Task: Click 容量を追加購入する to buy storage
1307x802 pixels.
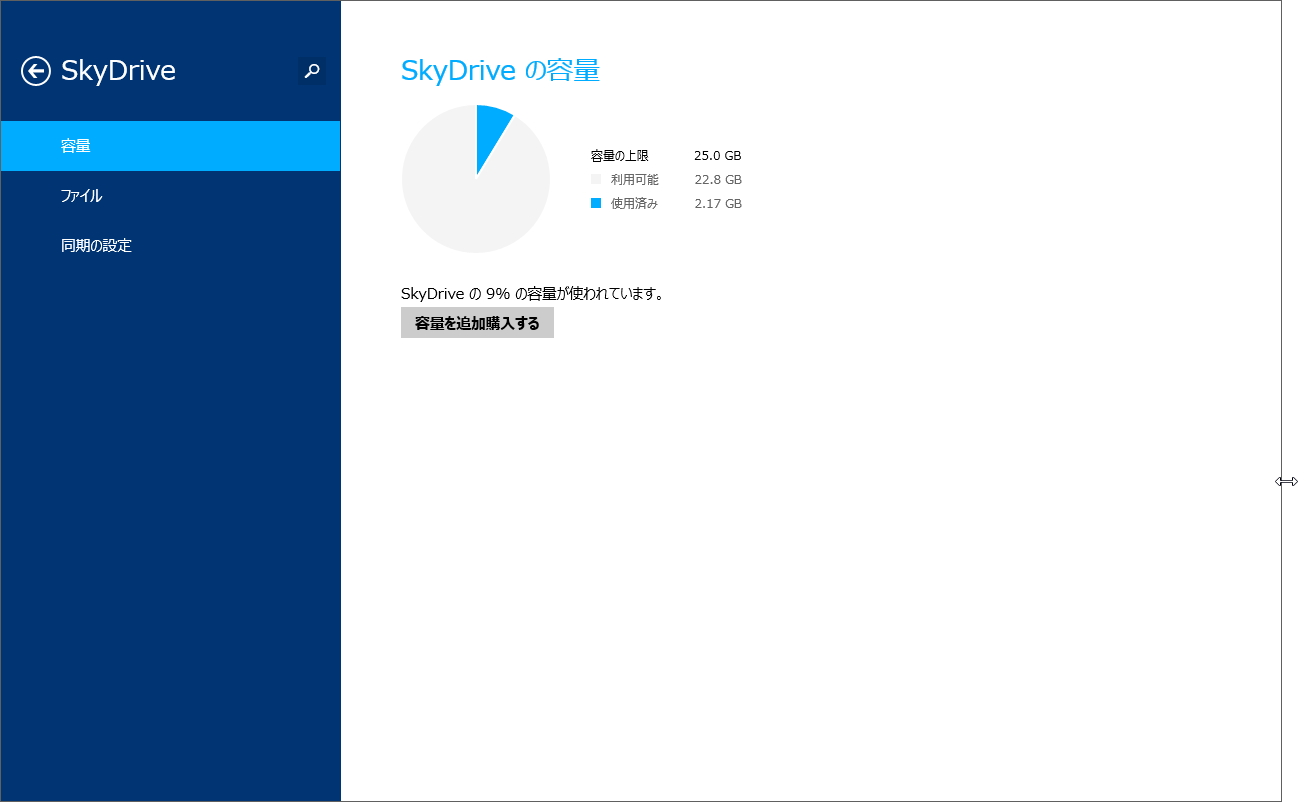Action: (x=477, y=322)
